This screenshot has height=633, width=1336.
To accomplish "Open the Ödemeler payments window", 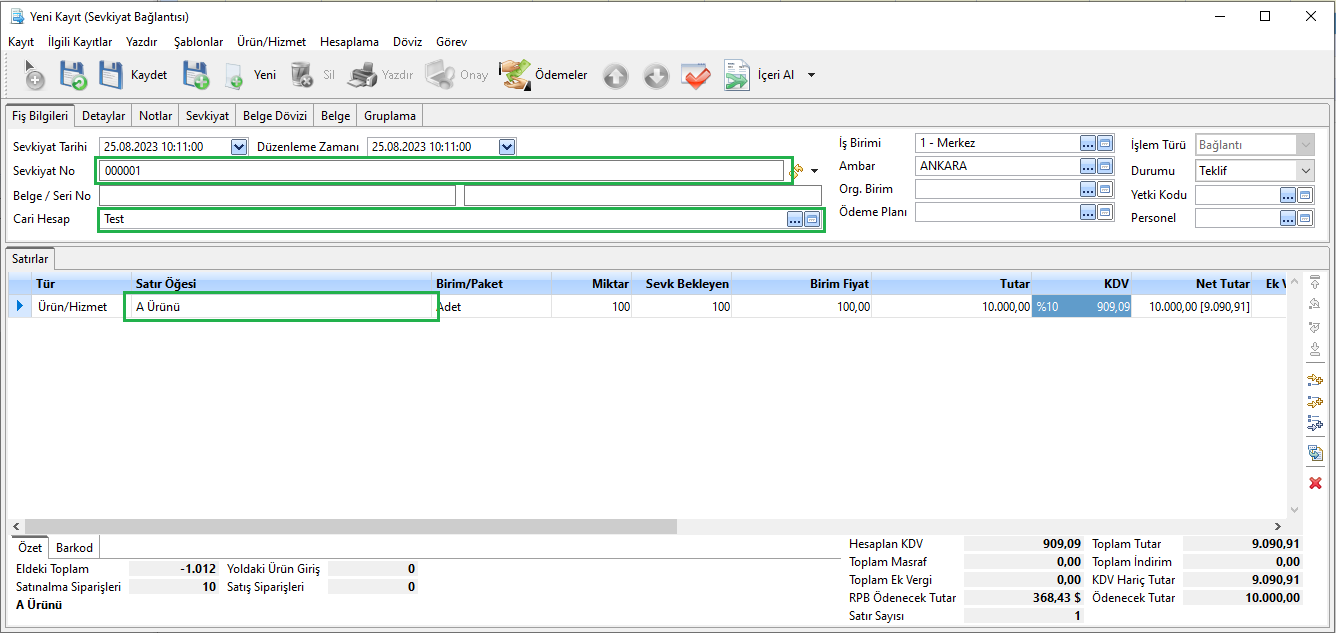I will [x=545, y=75].
